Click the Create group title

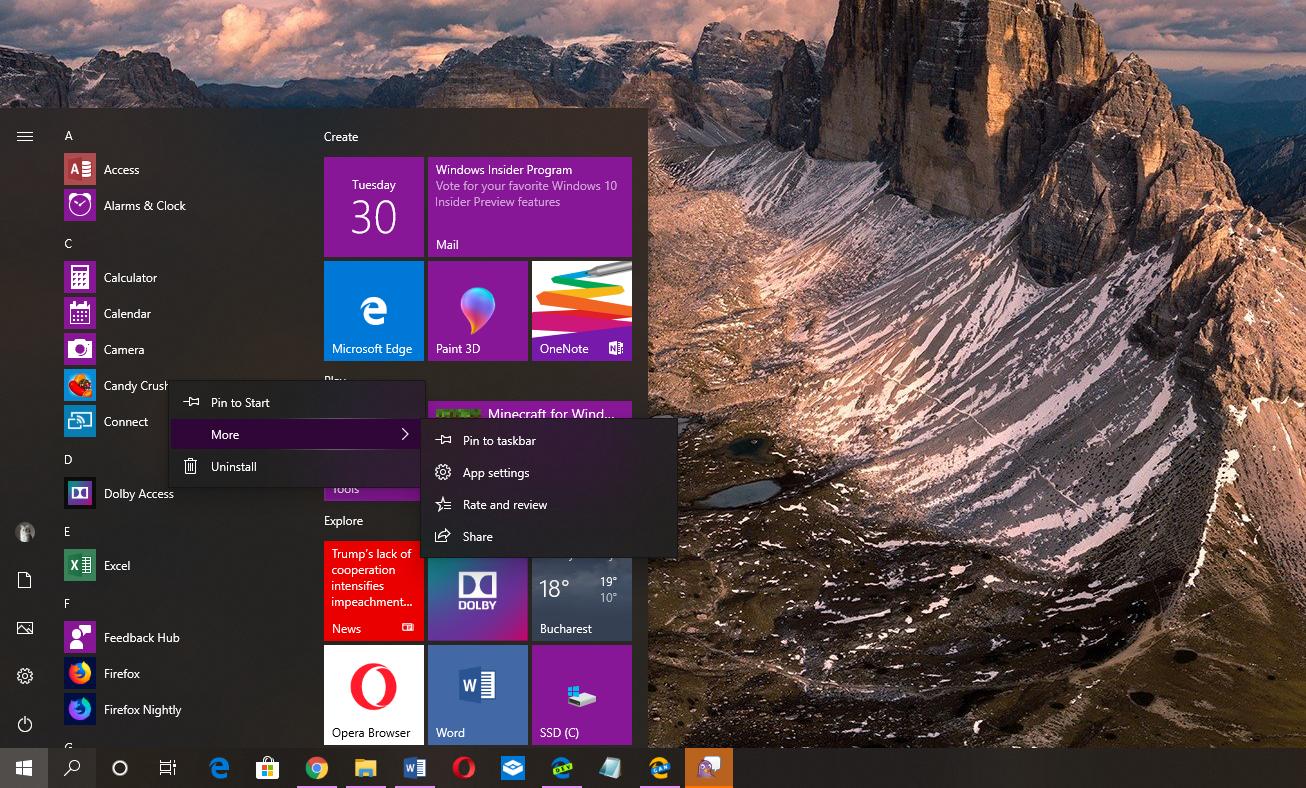click(x=341, y=137)
